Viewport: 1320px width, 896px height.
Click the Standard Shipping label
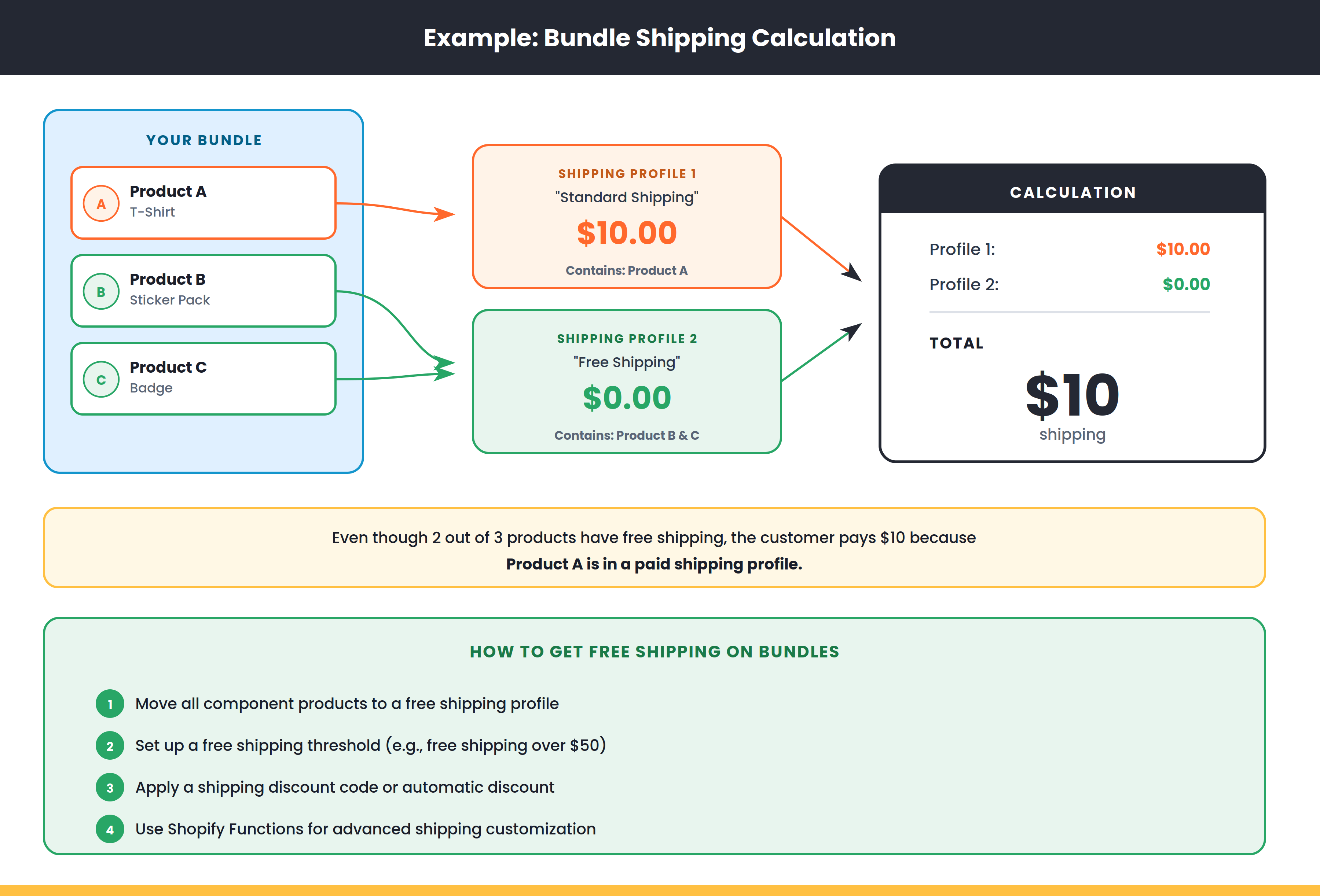point(627,198)
